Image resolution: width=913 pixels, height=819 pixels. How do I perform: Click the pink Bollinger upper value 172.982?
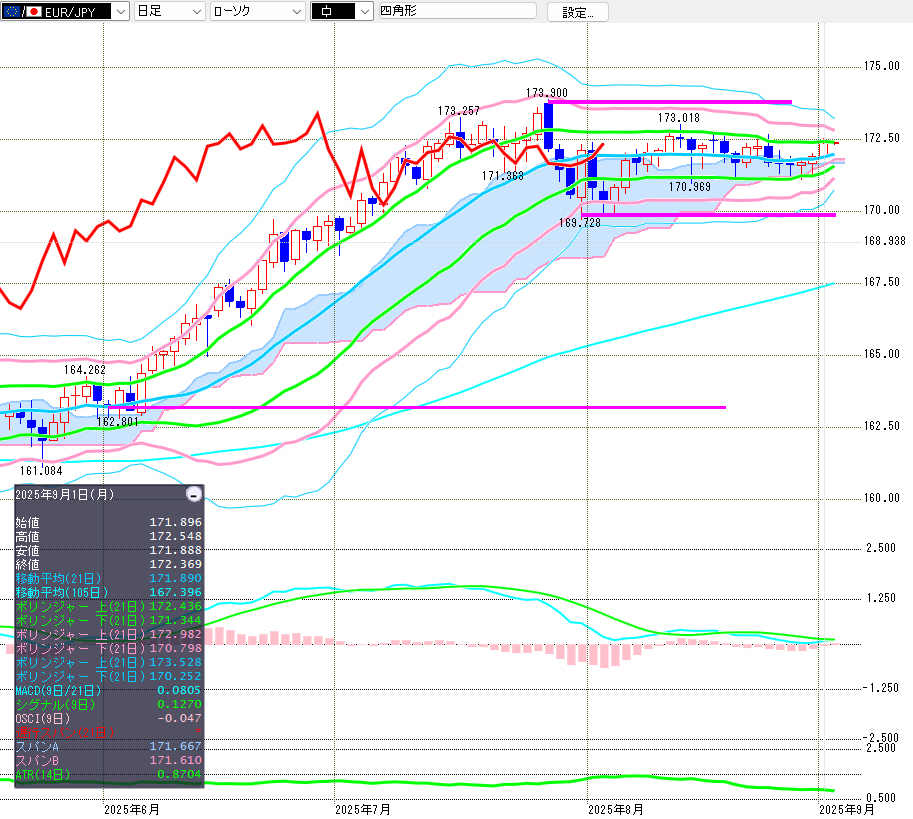(x=176, y=634)
